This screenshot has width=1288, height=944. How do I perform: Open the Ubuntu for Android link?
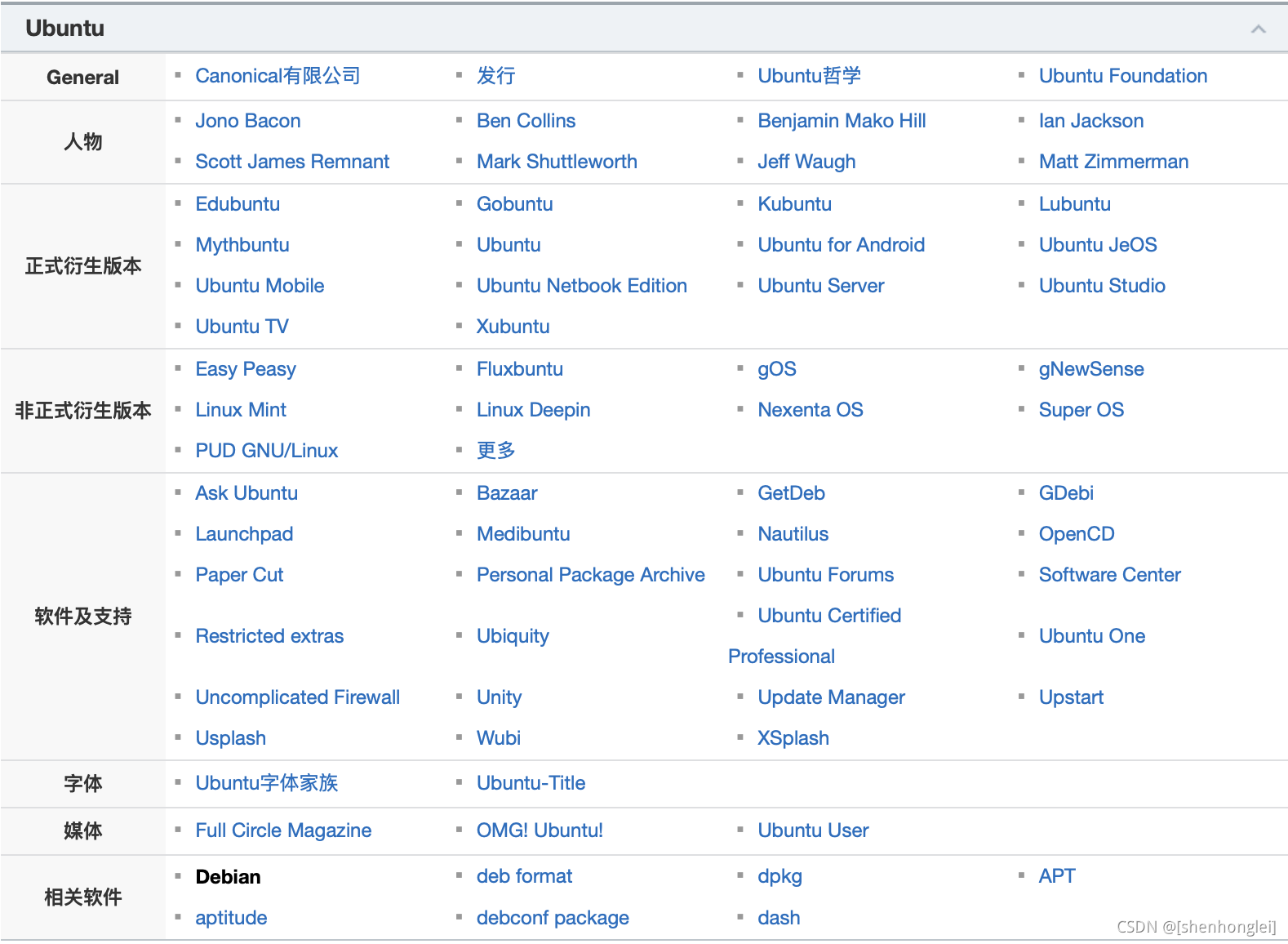tap(842, 245)
